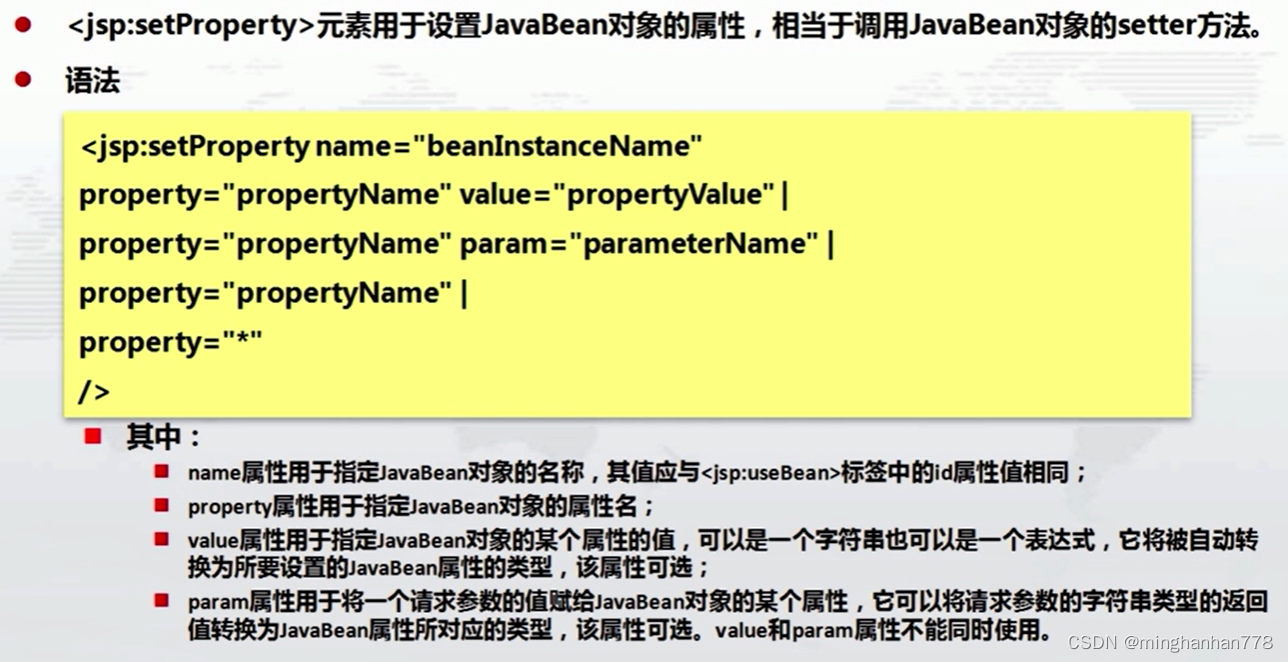
Task: Click the code line containing param="parameterName"
Action: coord(457,244)
